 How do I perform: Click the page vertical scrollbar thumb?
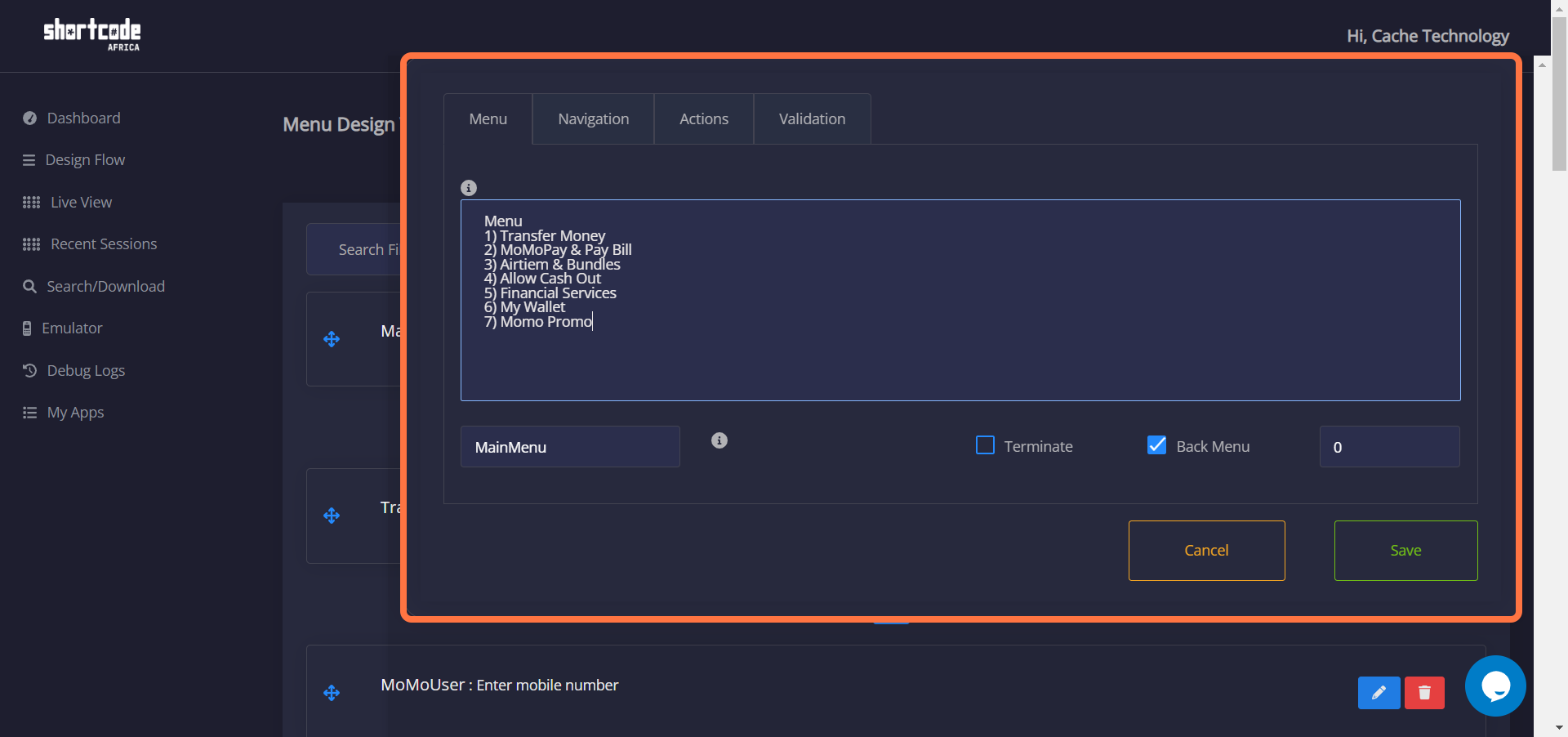(1559, 94)
